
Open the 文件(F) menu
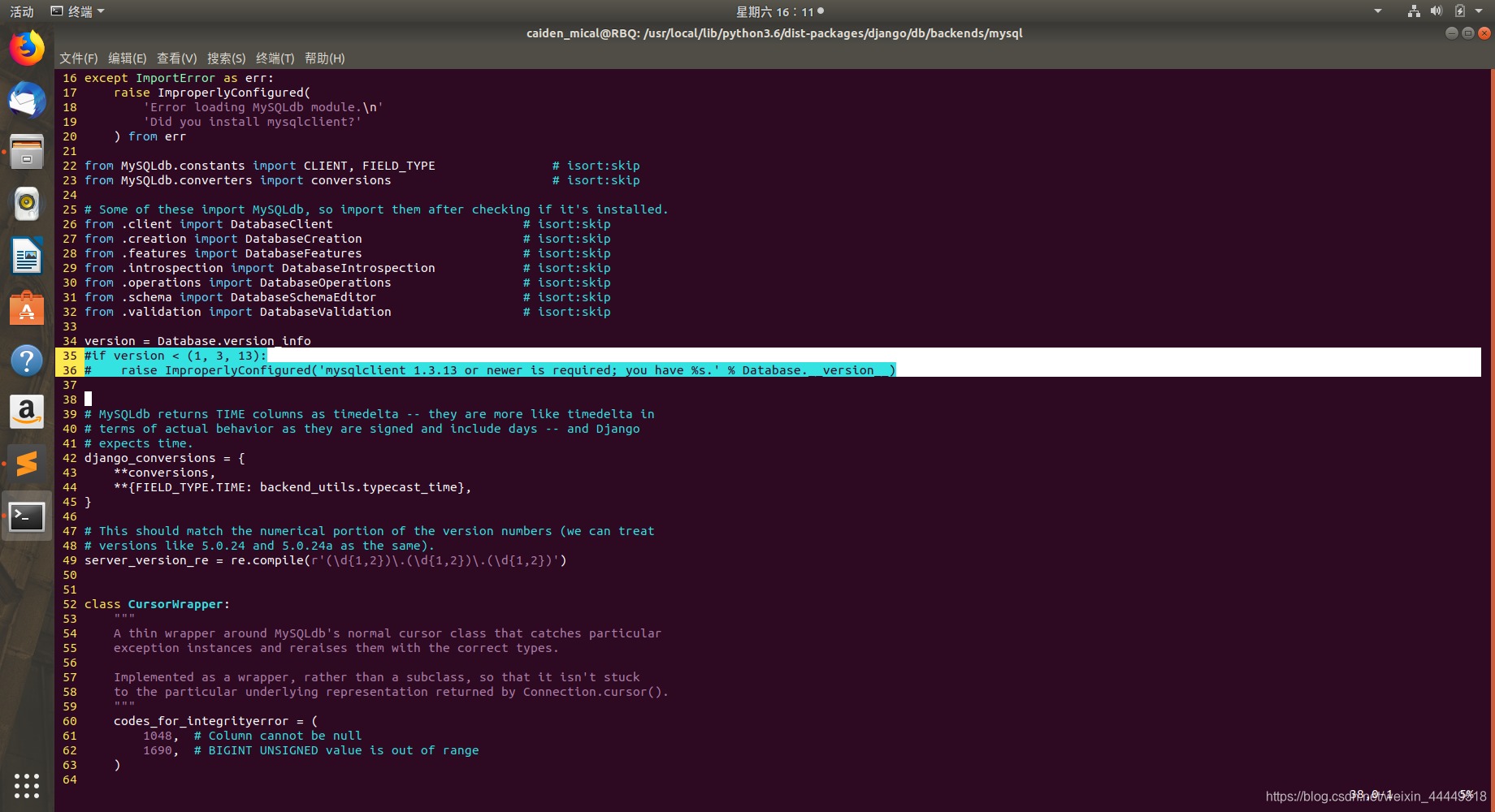(x=78, y=58)
